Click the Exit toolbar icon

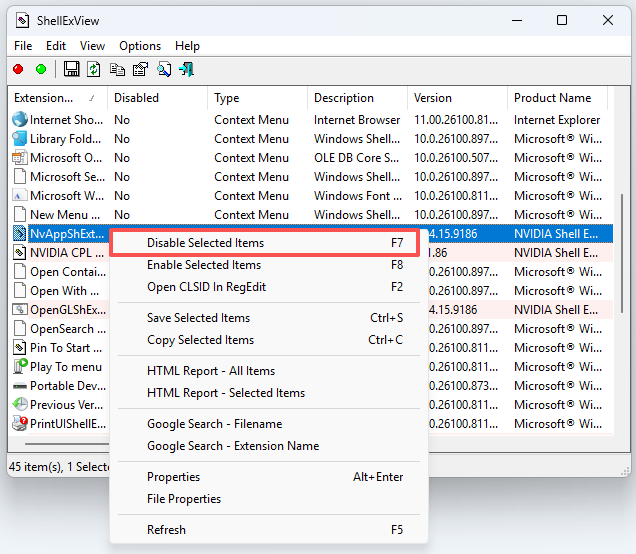coord(187,69)
